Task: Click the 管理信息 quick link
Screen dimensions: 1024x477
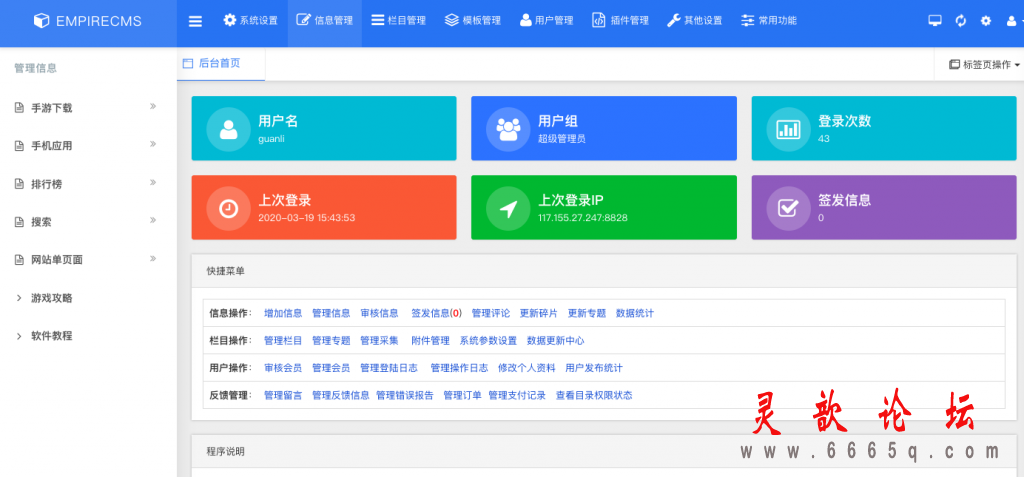Action: pos(331,313)
